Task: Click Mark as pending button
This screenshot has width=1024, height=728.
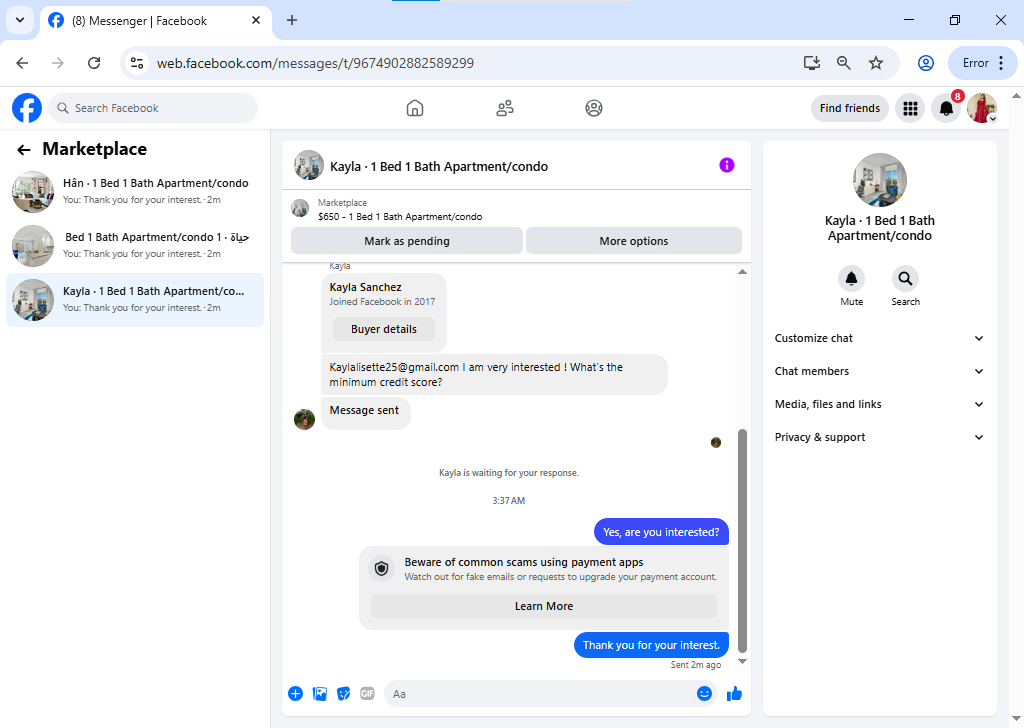Action: (x=407, y=241)
